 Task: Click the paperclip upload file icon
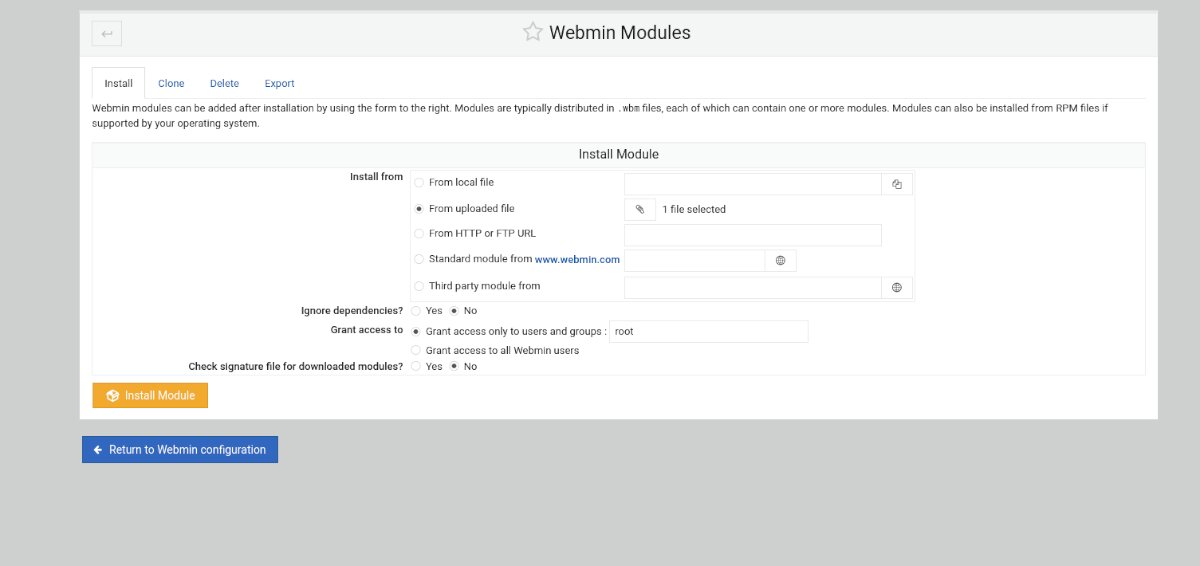point(639,210)
